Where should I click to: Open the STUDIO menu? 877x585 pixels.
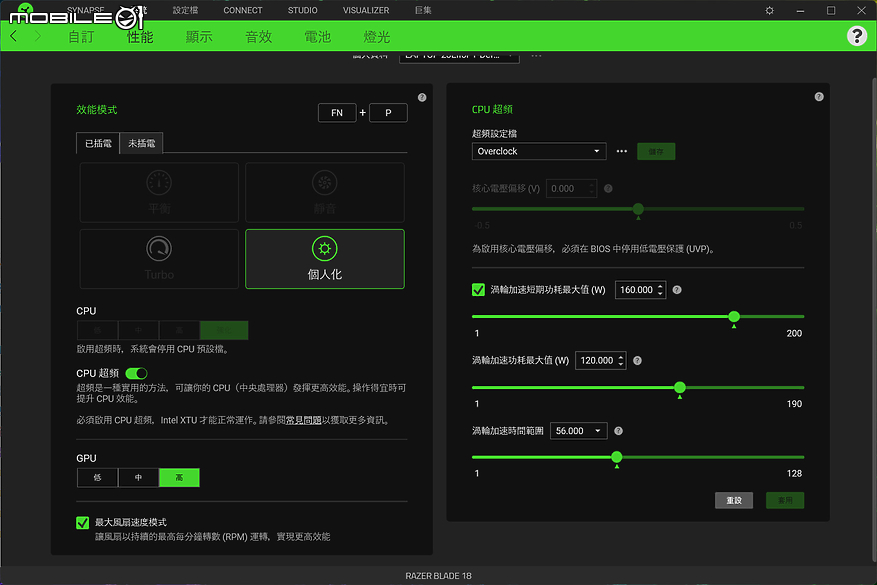click(303, 11)
